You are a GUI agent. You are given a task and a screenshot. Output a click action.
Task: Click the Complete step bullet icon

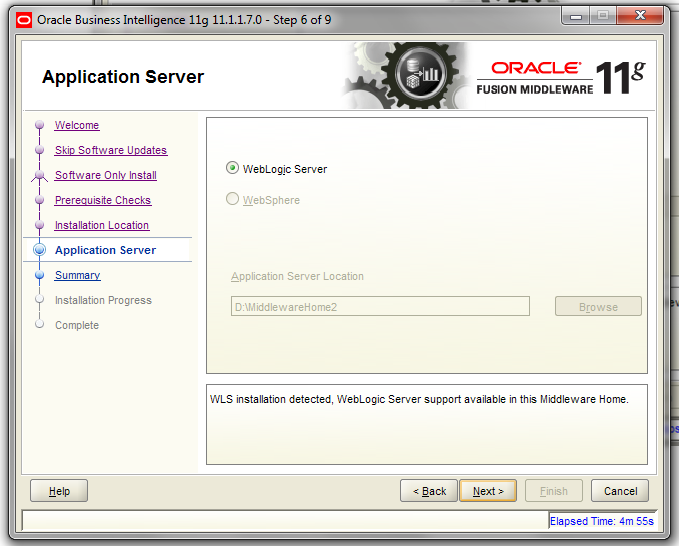[x=39, y=324]
